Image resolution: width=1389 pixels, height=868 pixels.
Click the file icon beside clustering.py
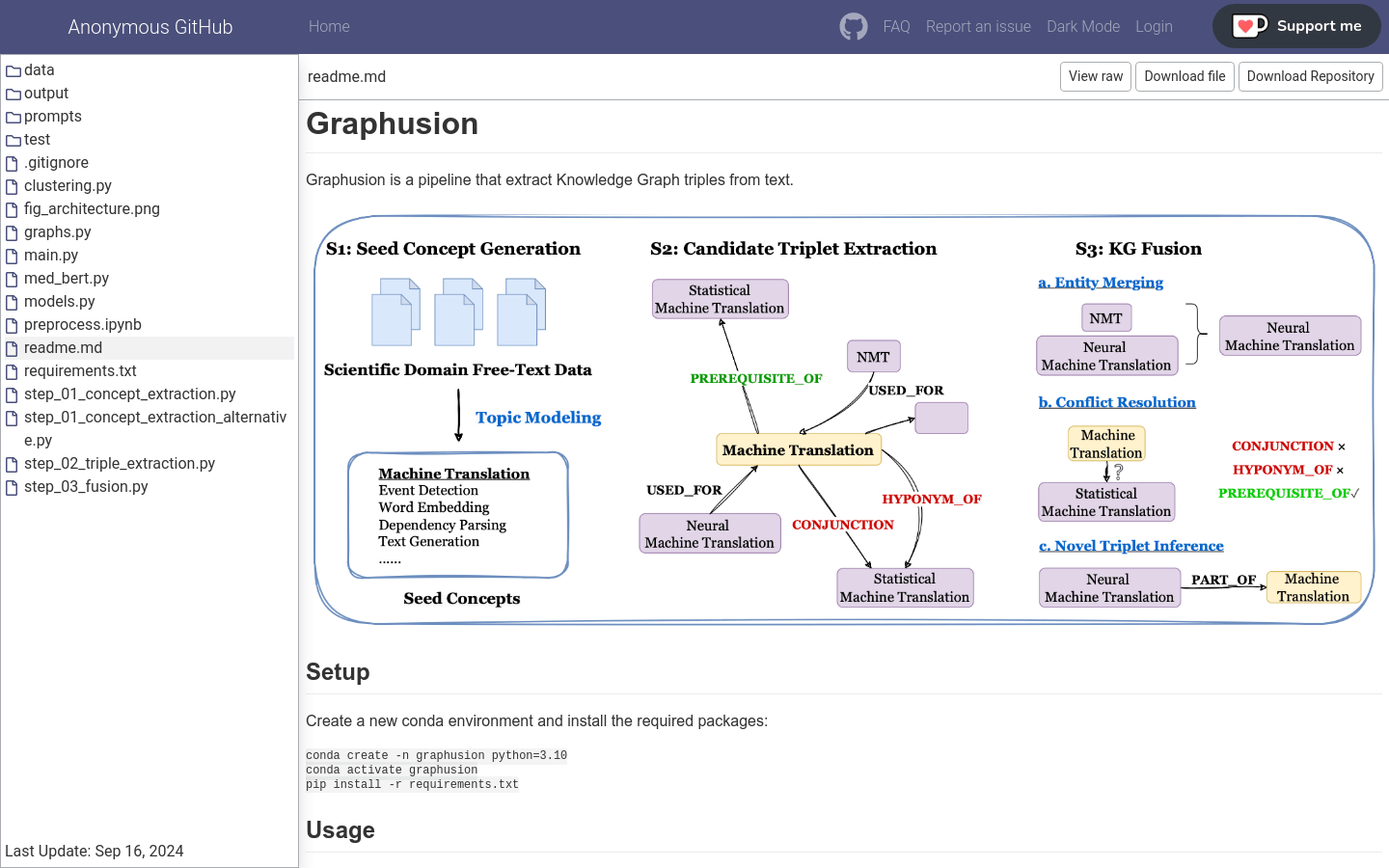[13, 186]
